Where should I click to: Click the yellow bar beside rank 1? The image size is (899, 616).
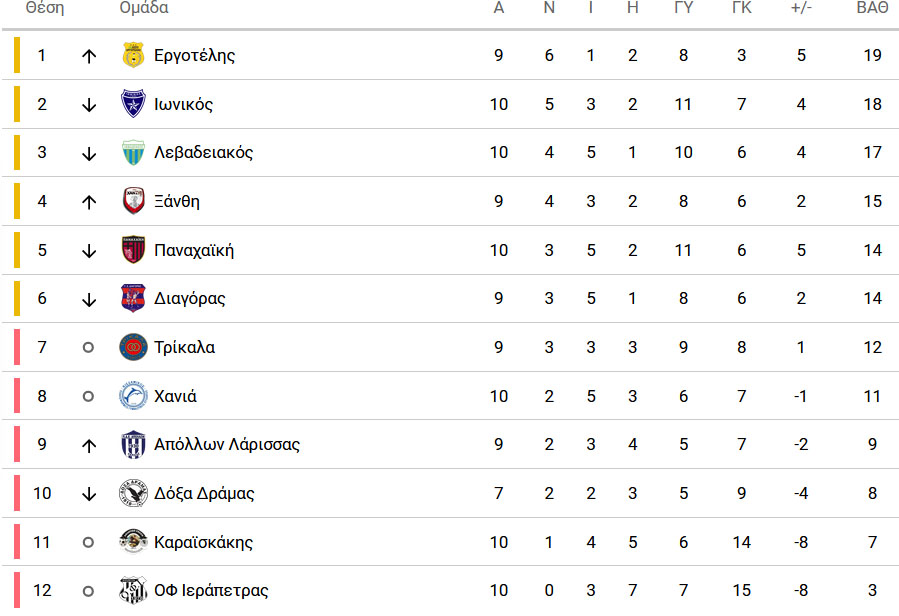coord(17,55)
